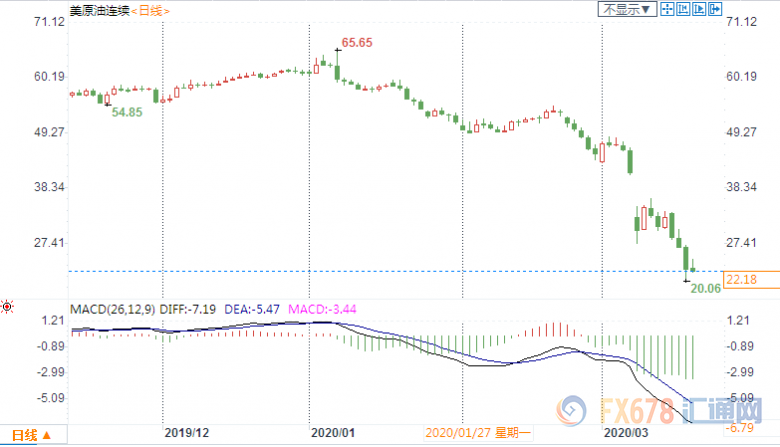Select the 54.85 low price label
The width and height of the screenshot is (780, 447).
pos(127,112)
